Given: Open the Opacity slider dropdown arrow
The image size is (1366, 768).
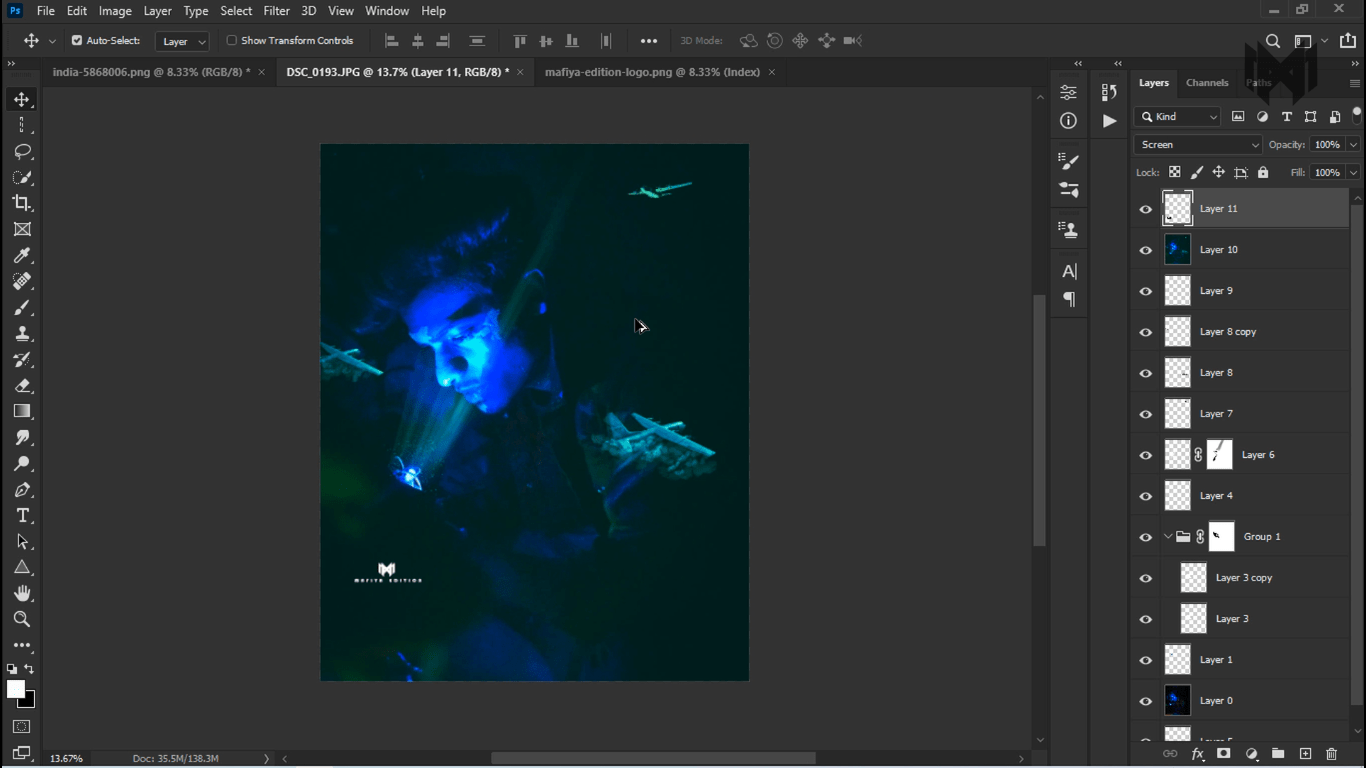Looking at the screenshot, I should point(1353,145).
